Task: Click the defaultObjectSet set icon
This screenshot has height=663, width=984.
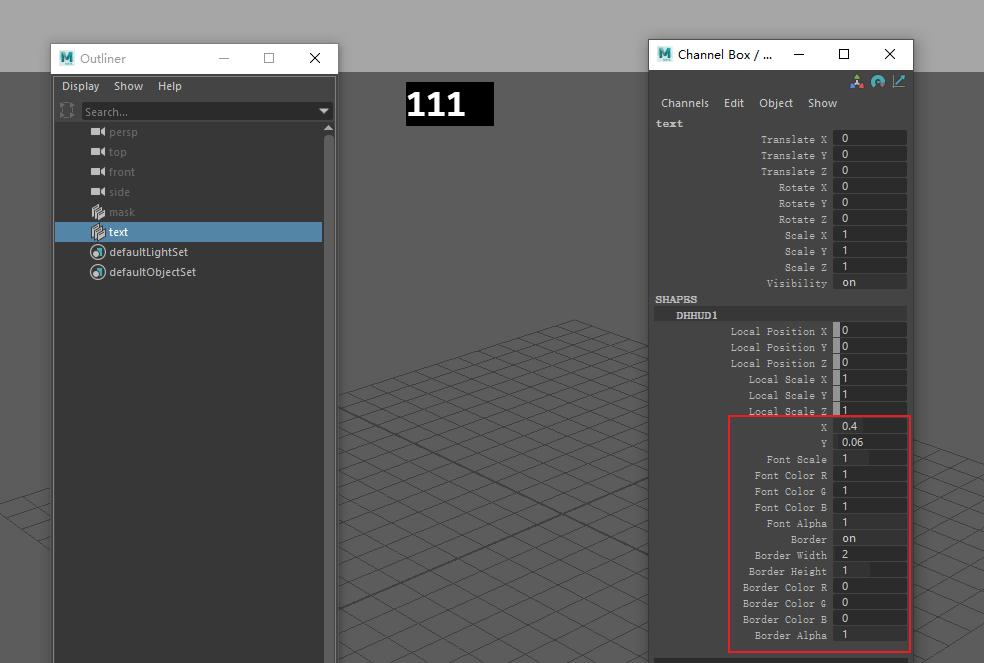Action: (x=98, y=272)
